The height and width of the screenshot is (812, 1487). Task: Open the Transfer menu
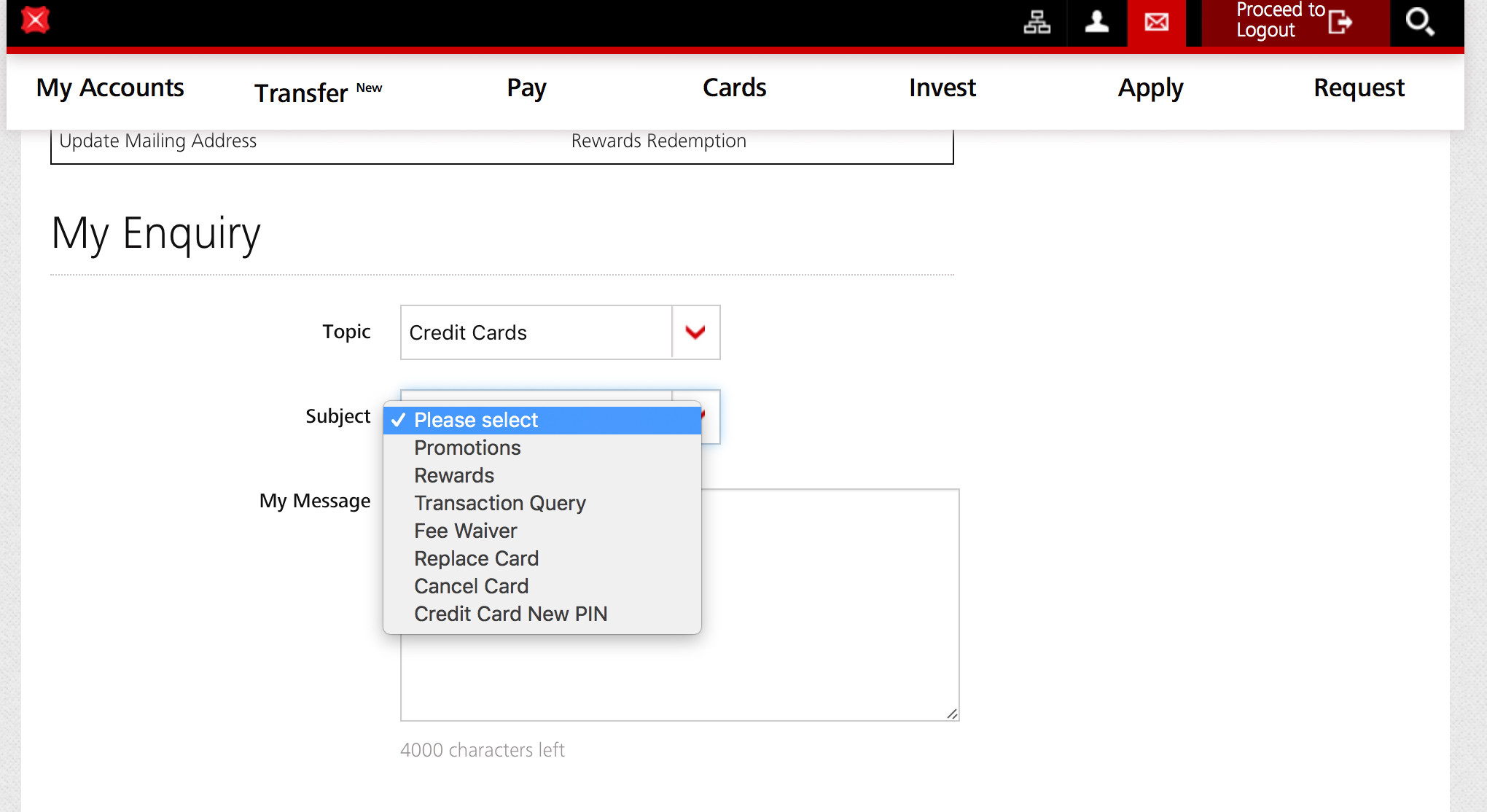click(x=318, y=92)
